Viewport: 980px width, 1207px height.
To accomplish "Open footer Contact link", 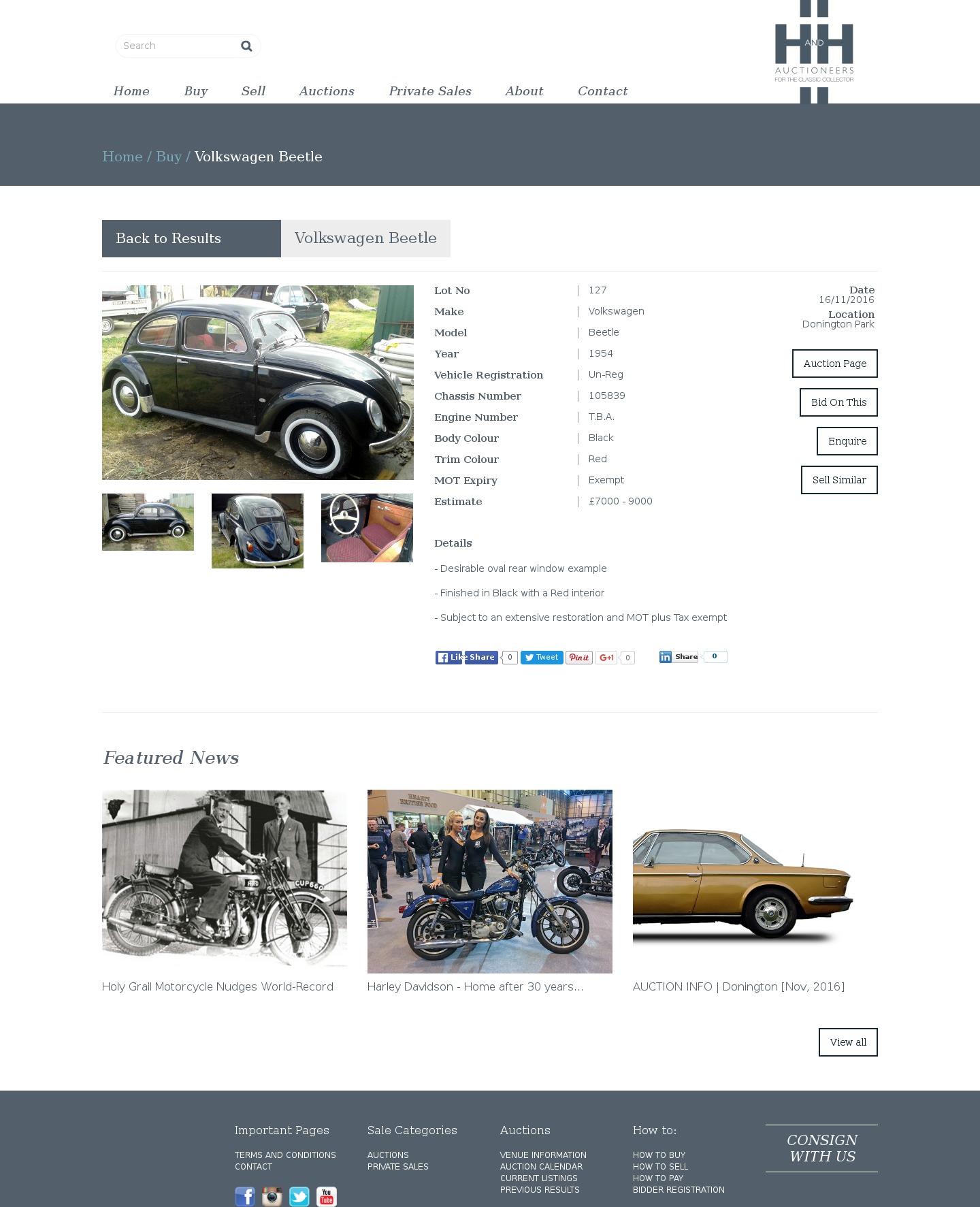I will tap(254, 1167).
